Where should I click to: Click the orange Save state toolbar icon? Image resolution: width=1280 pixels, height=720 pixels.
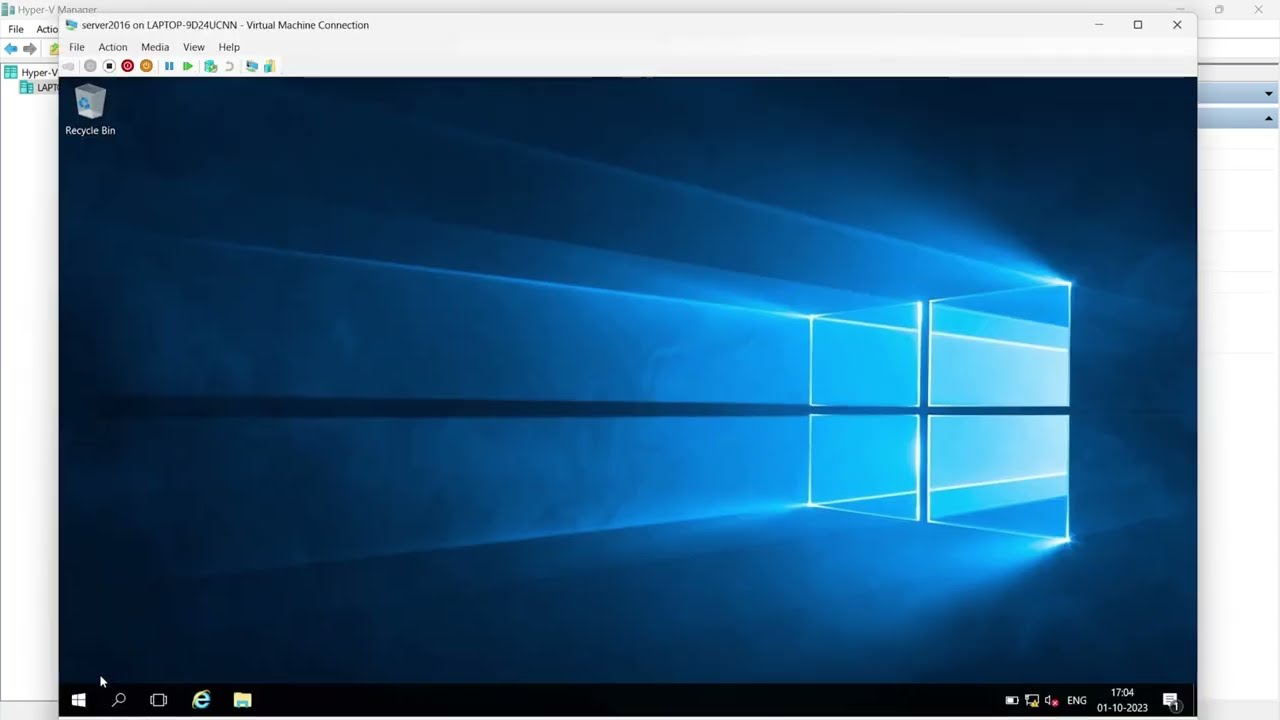point(146,66)
